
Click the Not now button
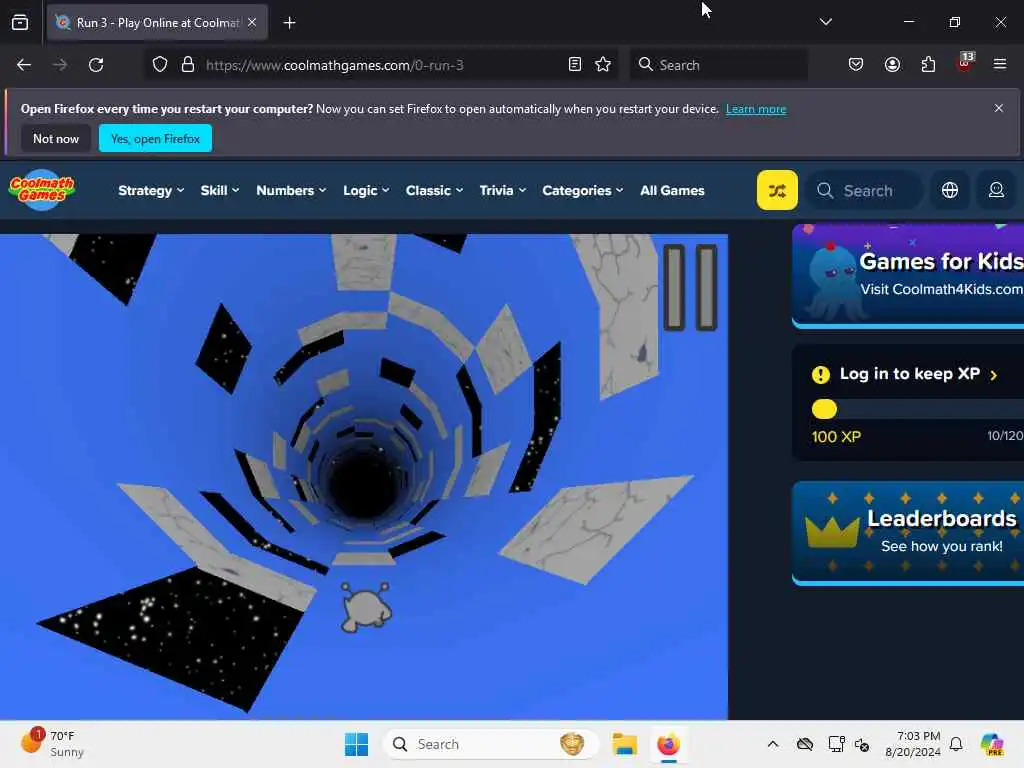[x=56, y=138]
